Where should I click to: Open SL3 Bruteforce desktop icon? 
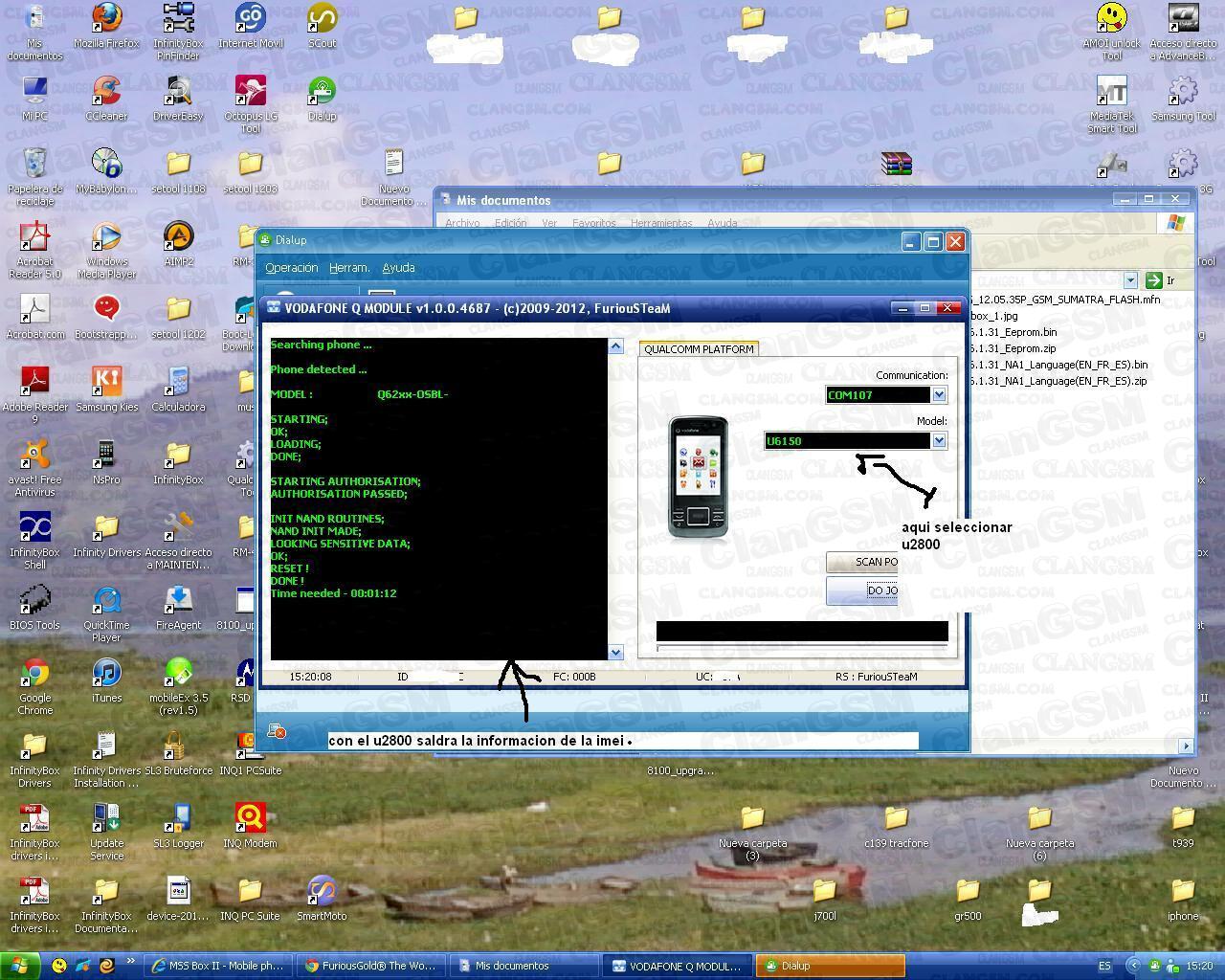point(178,753)
